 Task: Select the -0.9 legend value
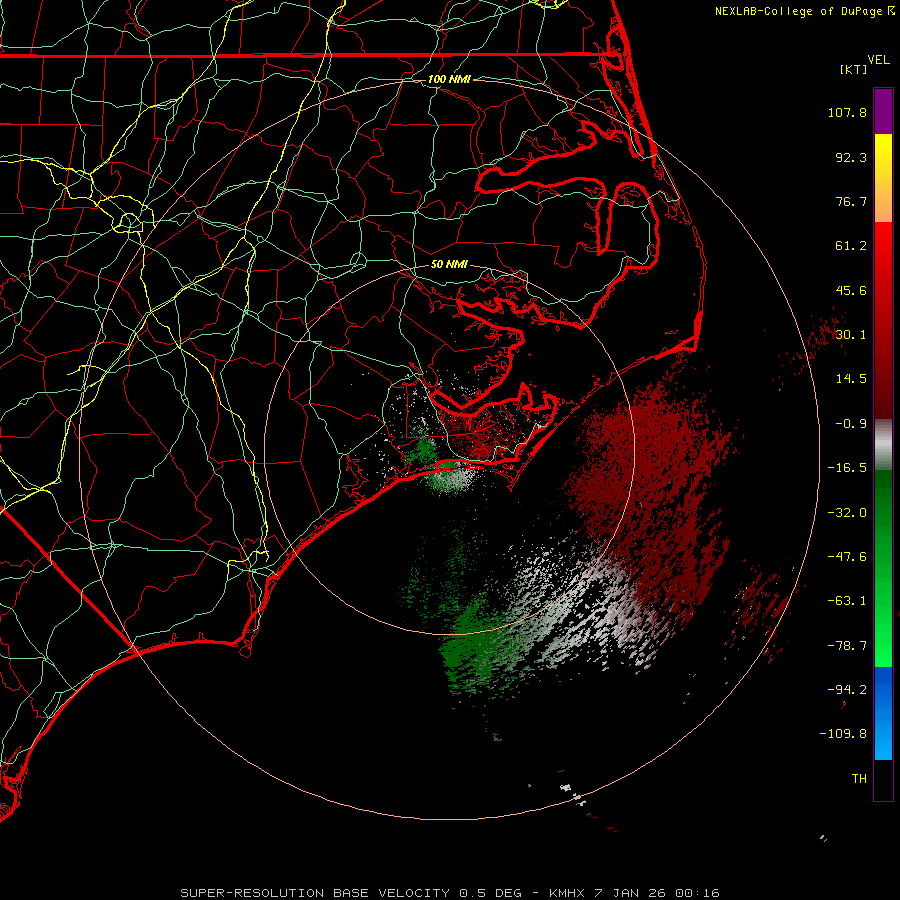(851, 424)
